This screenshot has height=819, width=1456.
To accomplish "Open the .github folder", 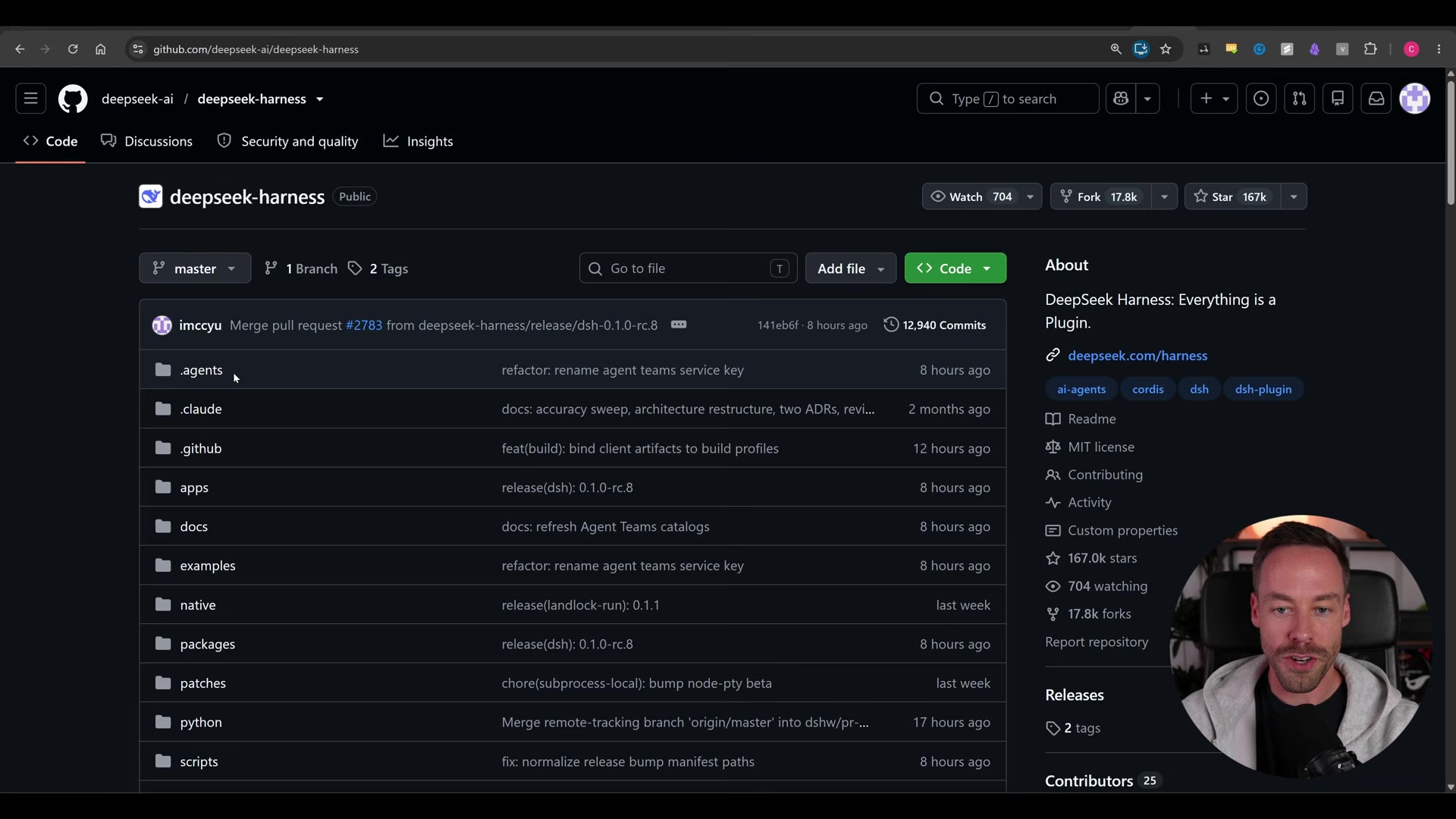I will (x=201, y=448).
